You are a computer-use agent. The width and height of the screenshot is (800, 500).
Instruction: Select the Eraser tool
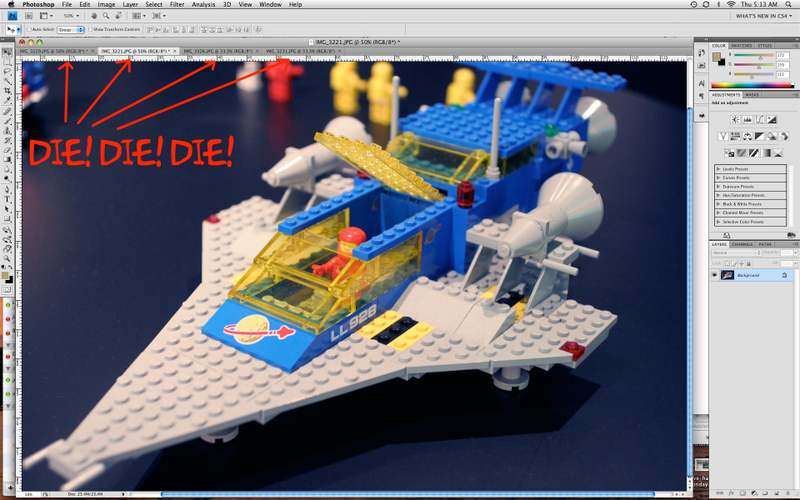7,150
